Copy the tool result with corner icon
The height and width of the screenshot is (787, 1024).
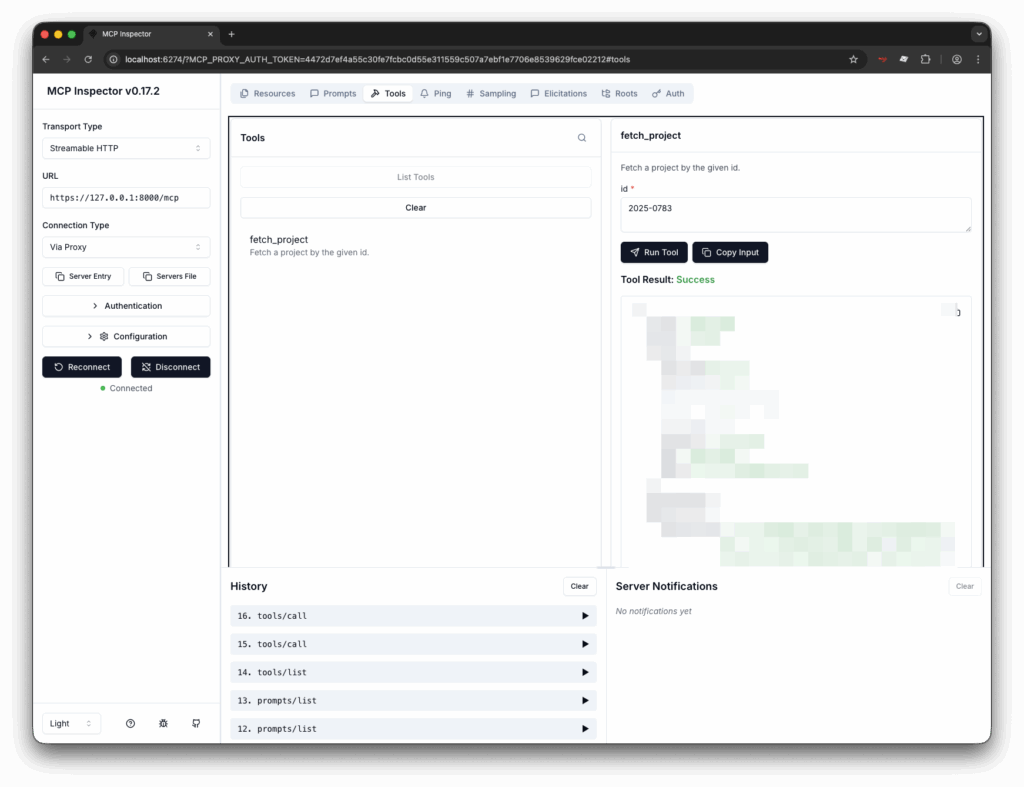[x=957, y=312]
